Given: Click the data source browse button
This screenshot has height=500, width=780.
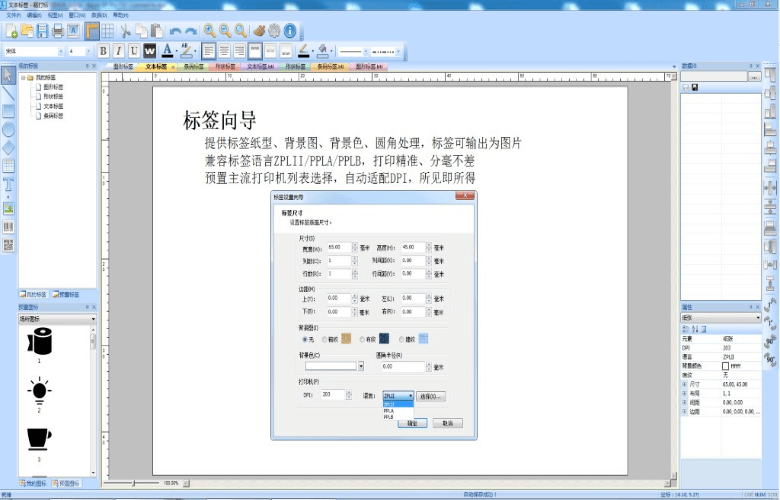Looking at the screenshot, I should point(754,77).
